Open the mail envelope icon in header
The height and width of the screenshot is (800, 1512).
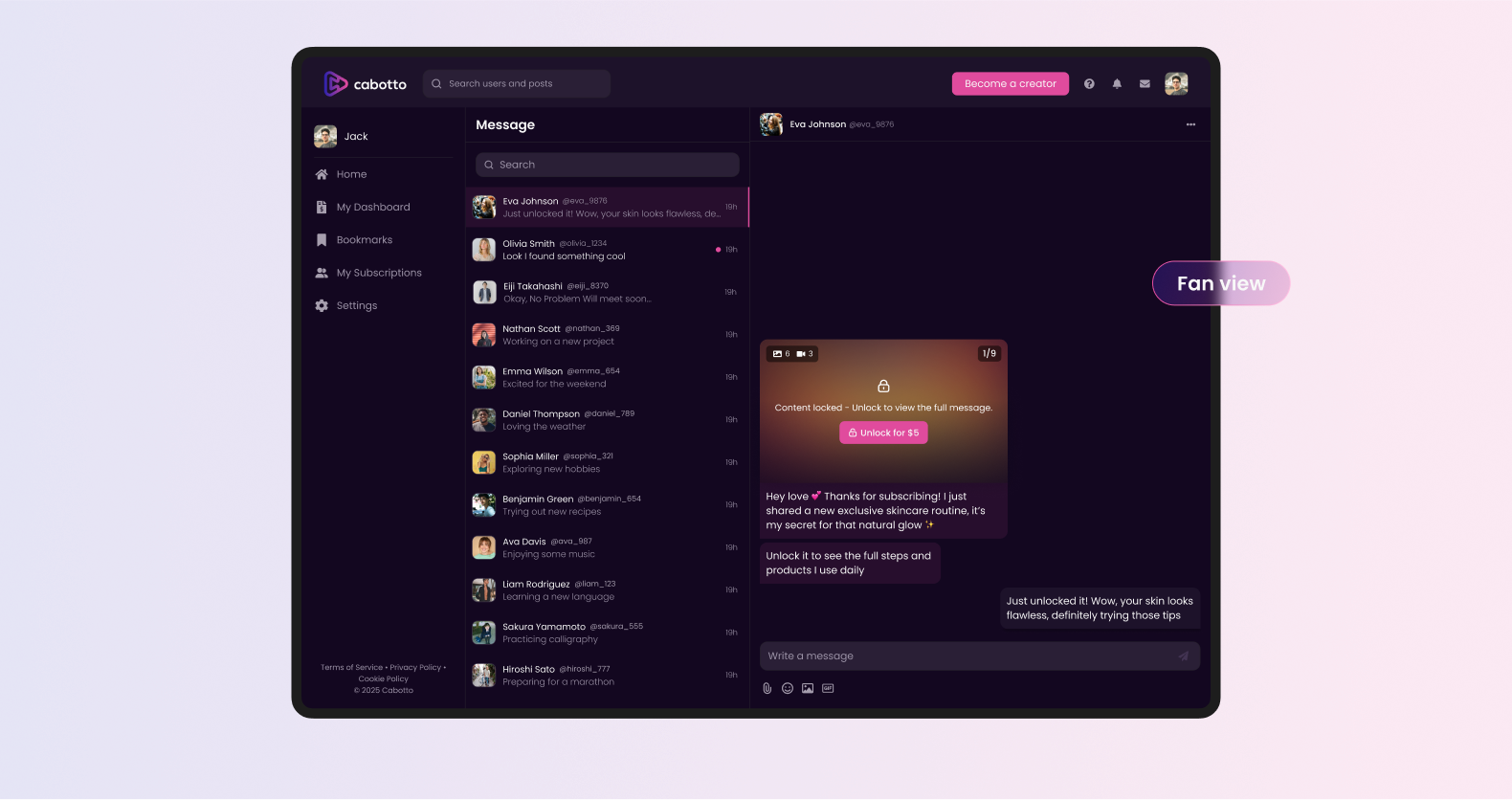pos(1145,84)
